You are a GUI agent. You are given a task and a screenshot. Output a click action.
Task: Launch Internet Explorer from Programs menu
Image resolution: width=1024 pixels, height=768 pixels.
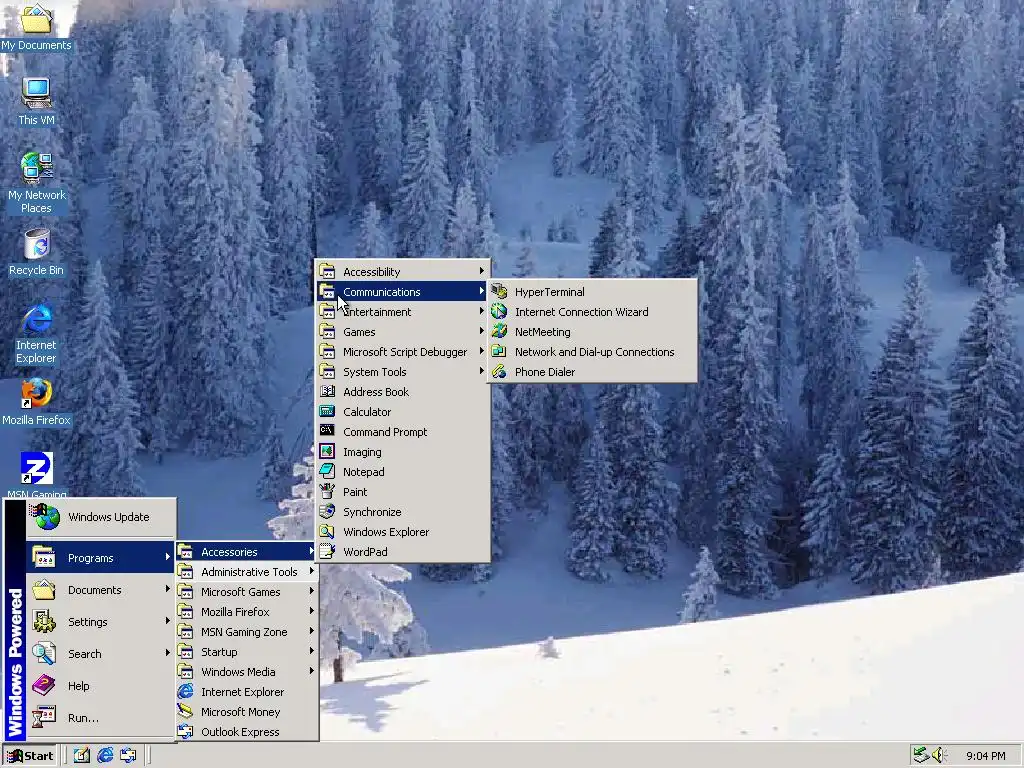[x=247, y=692]
